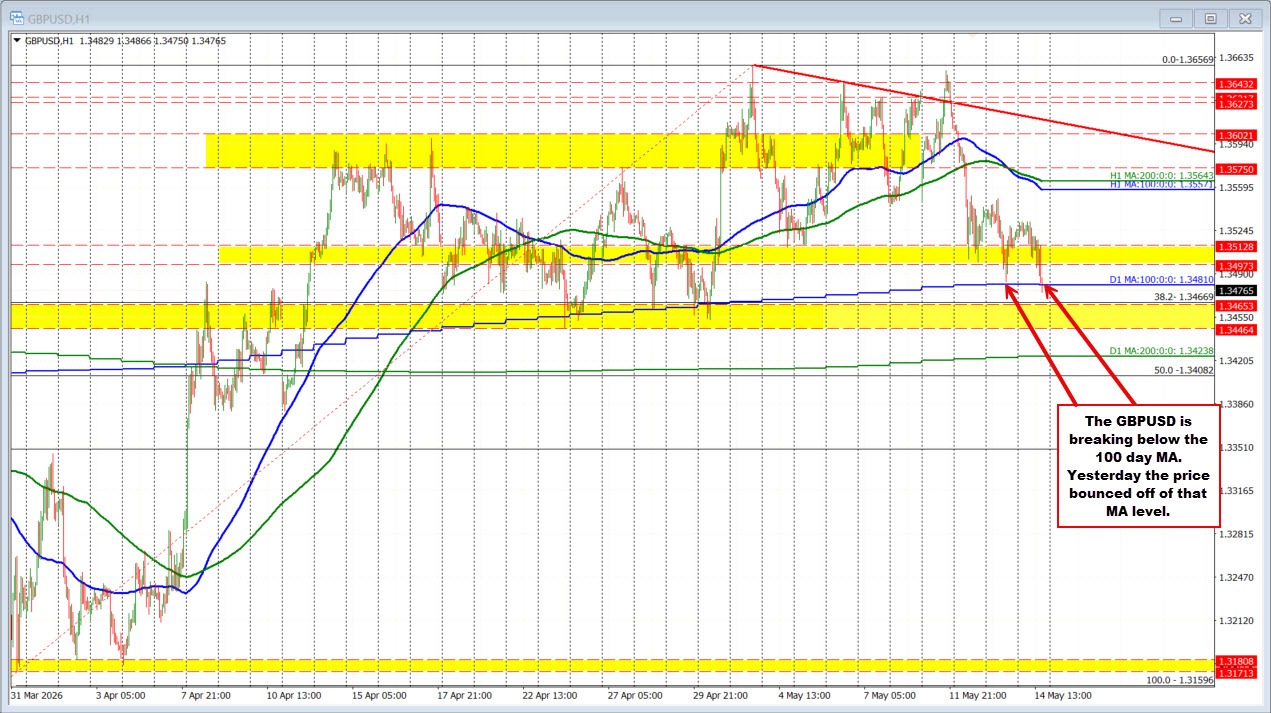Restore down the GBPUSD,H1 chart window
The width and height of the screenshot is (1271, 713).
click(1210, 18)
